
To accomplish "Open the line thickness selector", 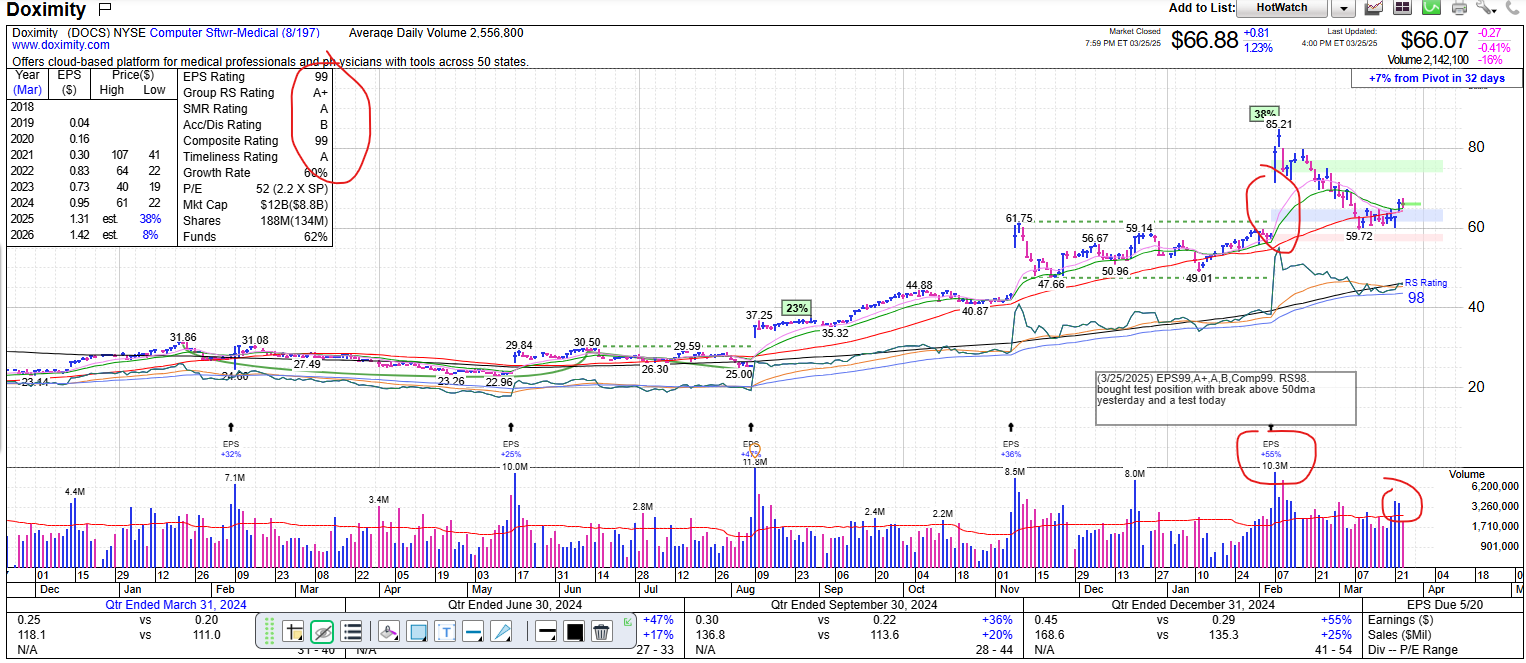I will pyautogui.click(x=547, y=631).
